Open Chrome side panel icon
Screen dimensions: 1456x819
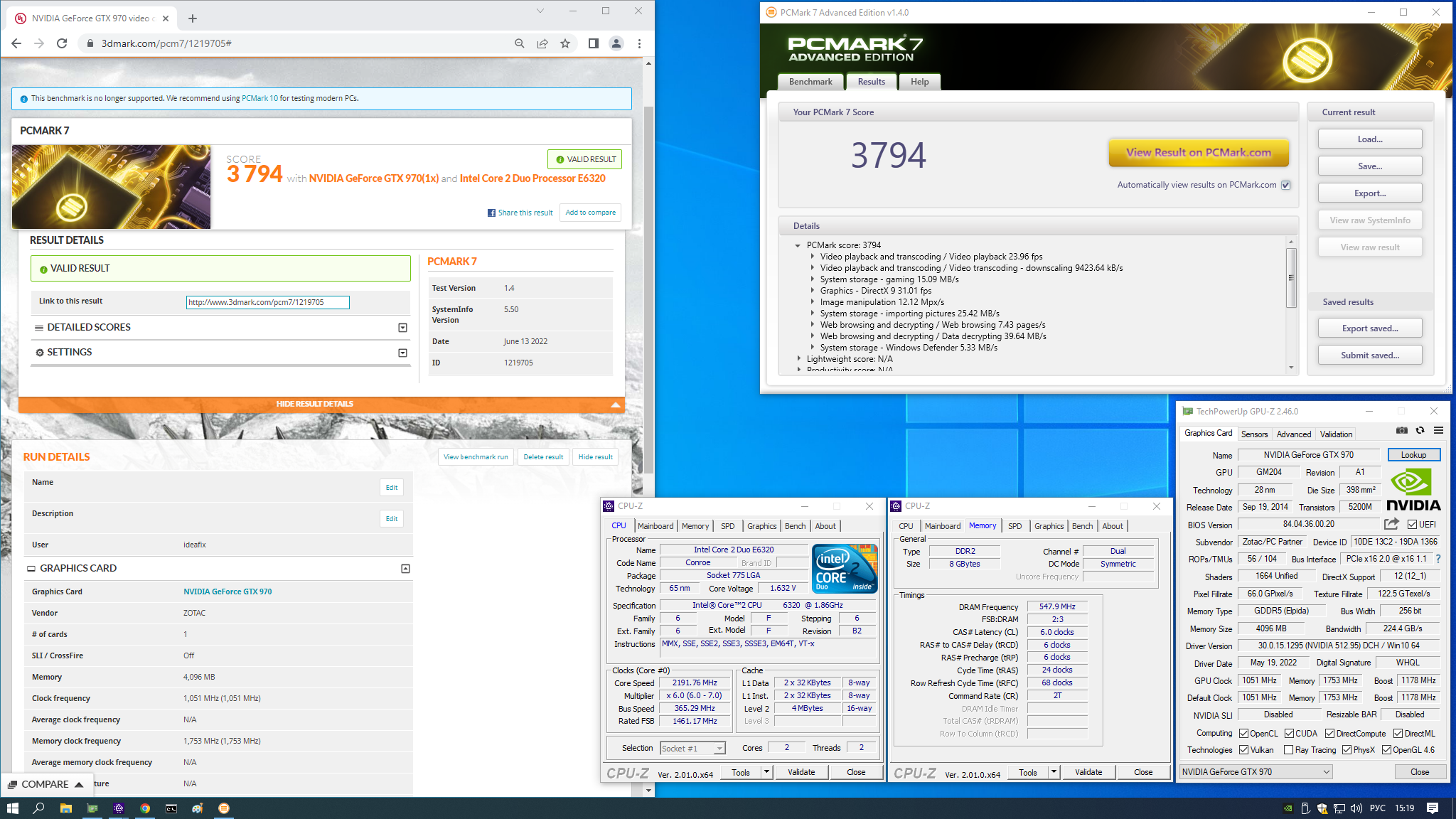(x=594, y=43)
